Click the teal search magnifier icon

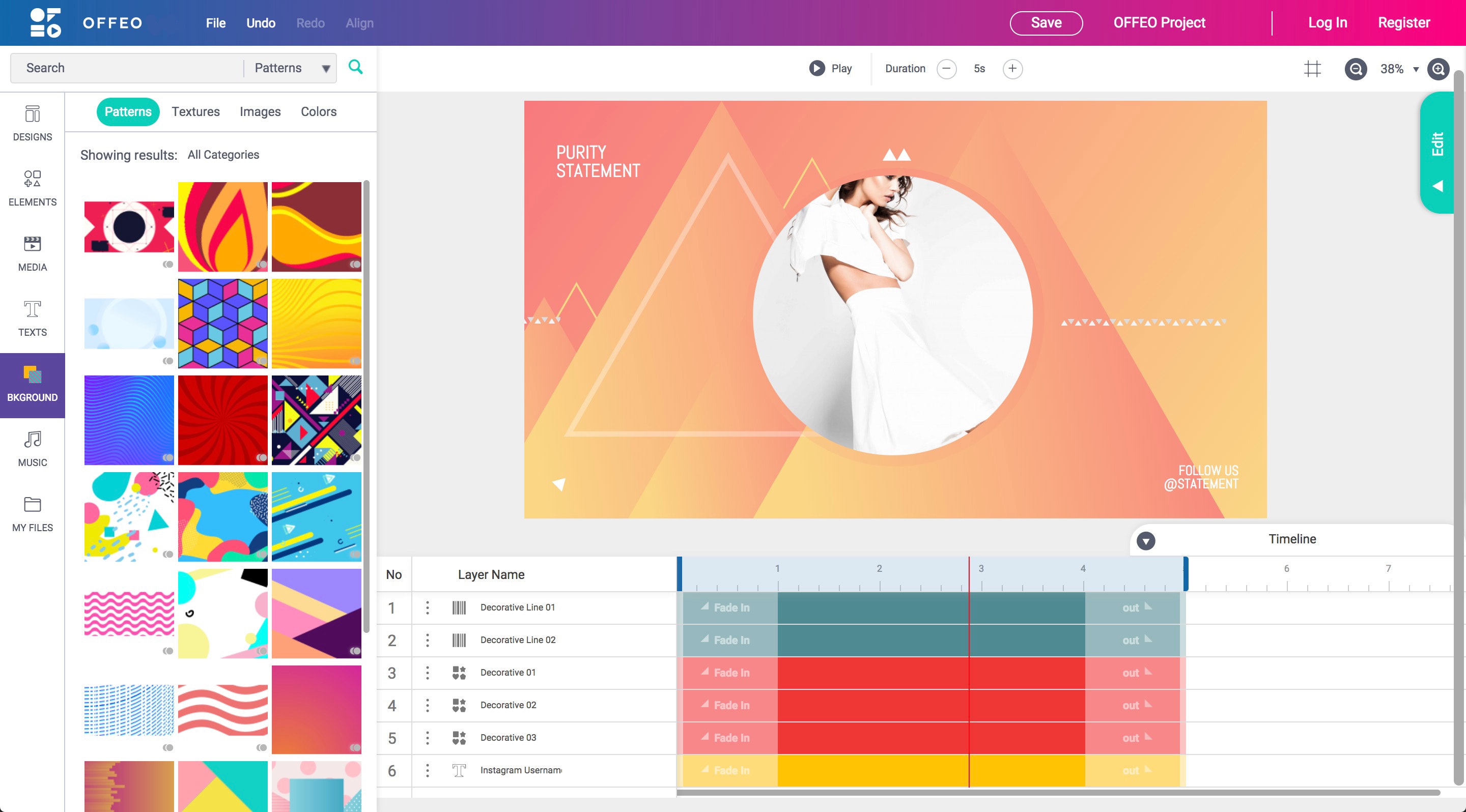[356, 67]
